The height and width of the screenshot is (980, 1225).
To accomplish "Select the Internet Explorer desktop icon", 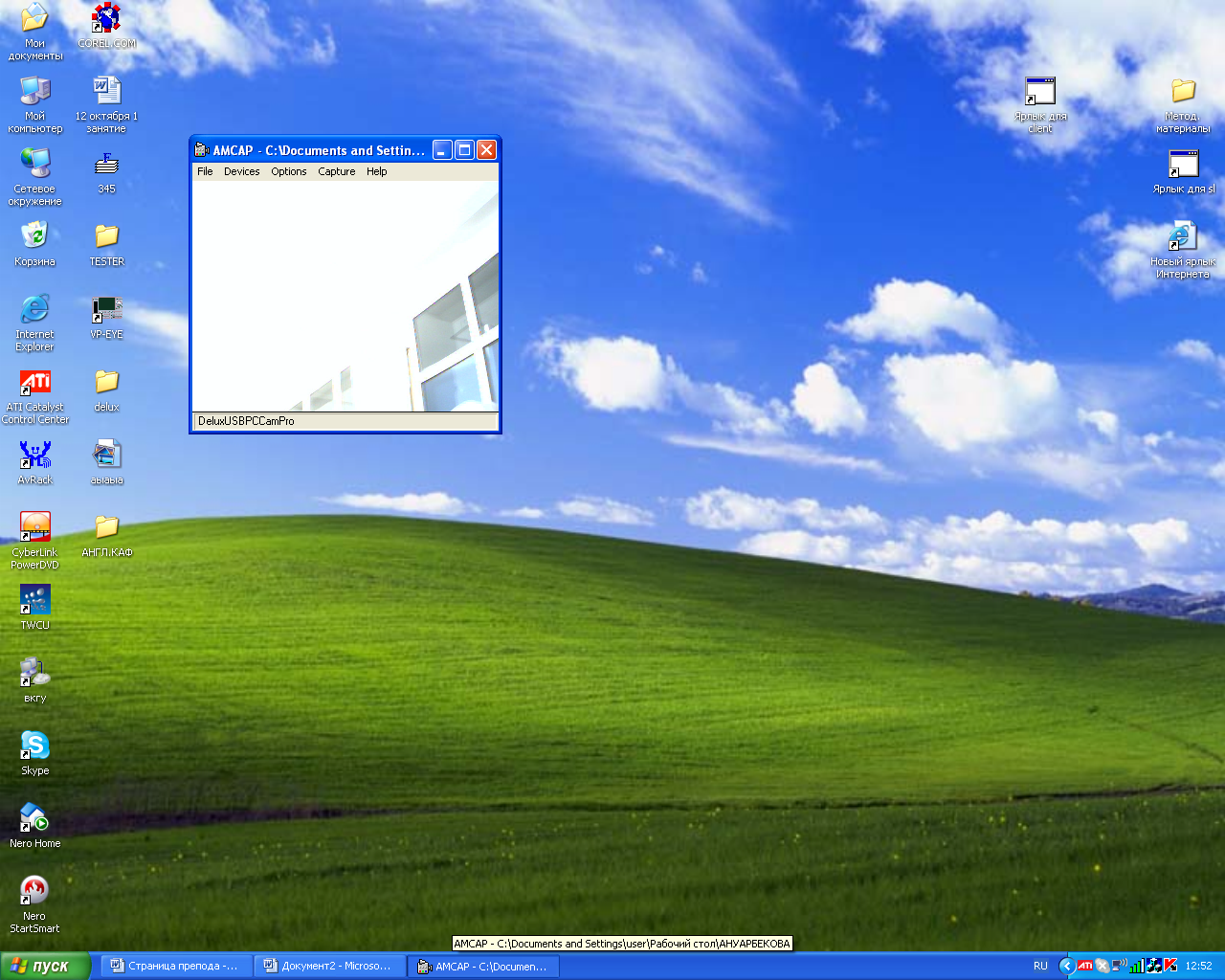I will (x=35, y=323).
